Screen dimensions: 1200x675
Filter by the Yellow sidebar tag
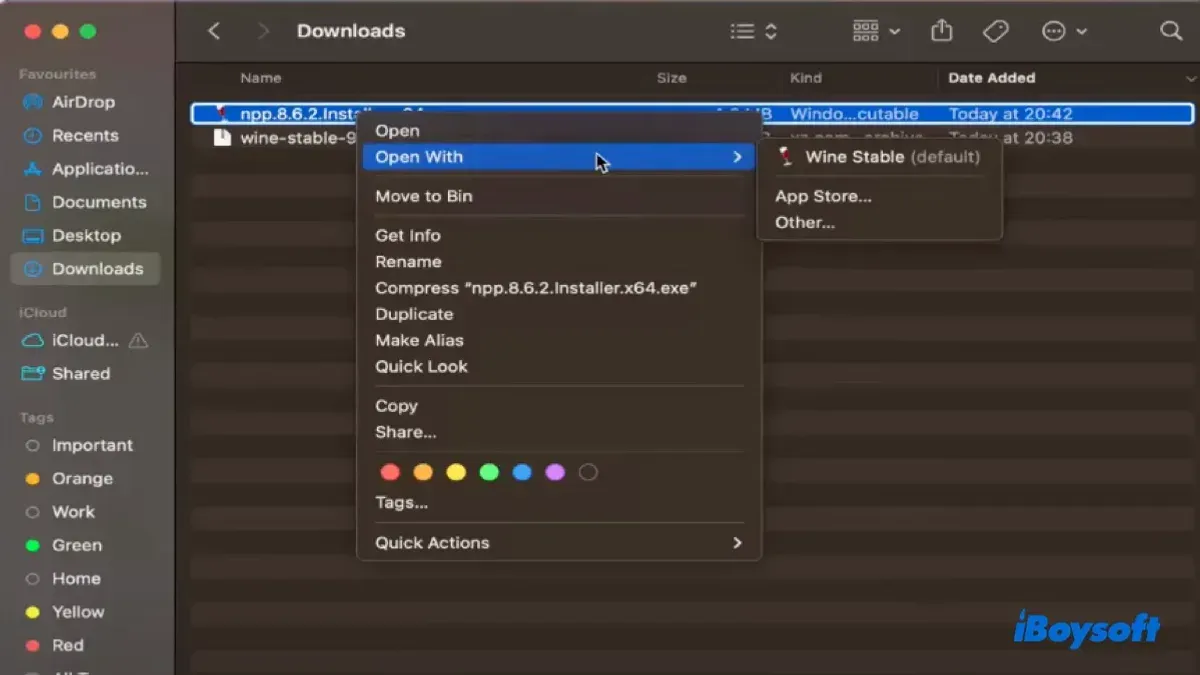(x=64, y=611)
